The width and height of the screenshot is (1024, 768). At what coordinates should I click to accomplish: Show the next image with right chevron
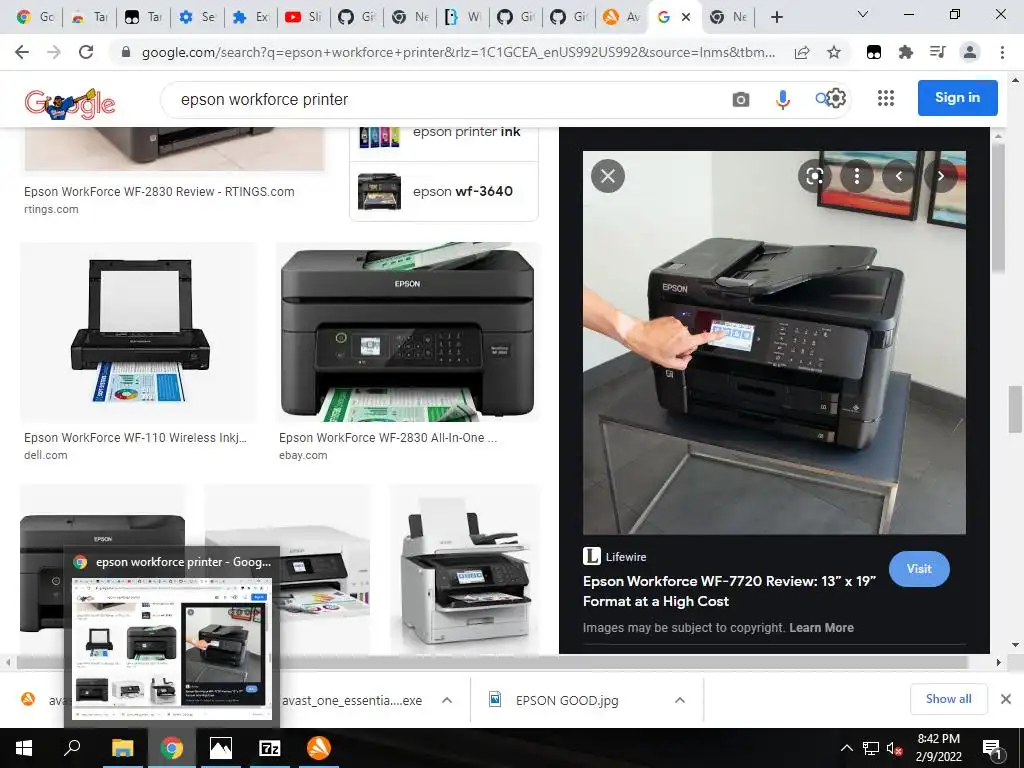point(940,176)
